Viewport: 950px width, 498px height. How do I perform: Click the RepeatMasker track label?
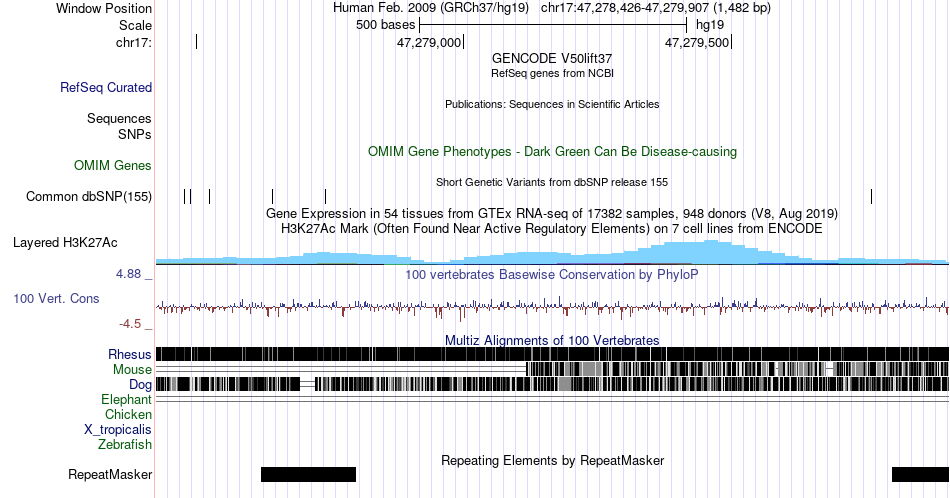(110, 474)
